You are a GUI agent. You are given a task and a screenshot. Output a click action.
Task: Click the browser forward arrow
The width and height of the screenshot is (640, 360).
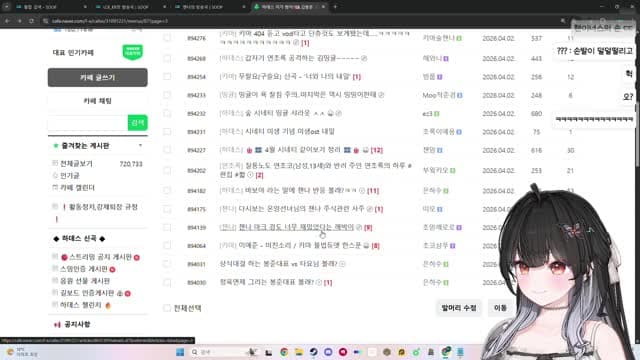(19, 21)
